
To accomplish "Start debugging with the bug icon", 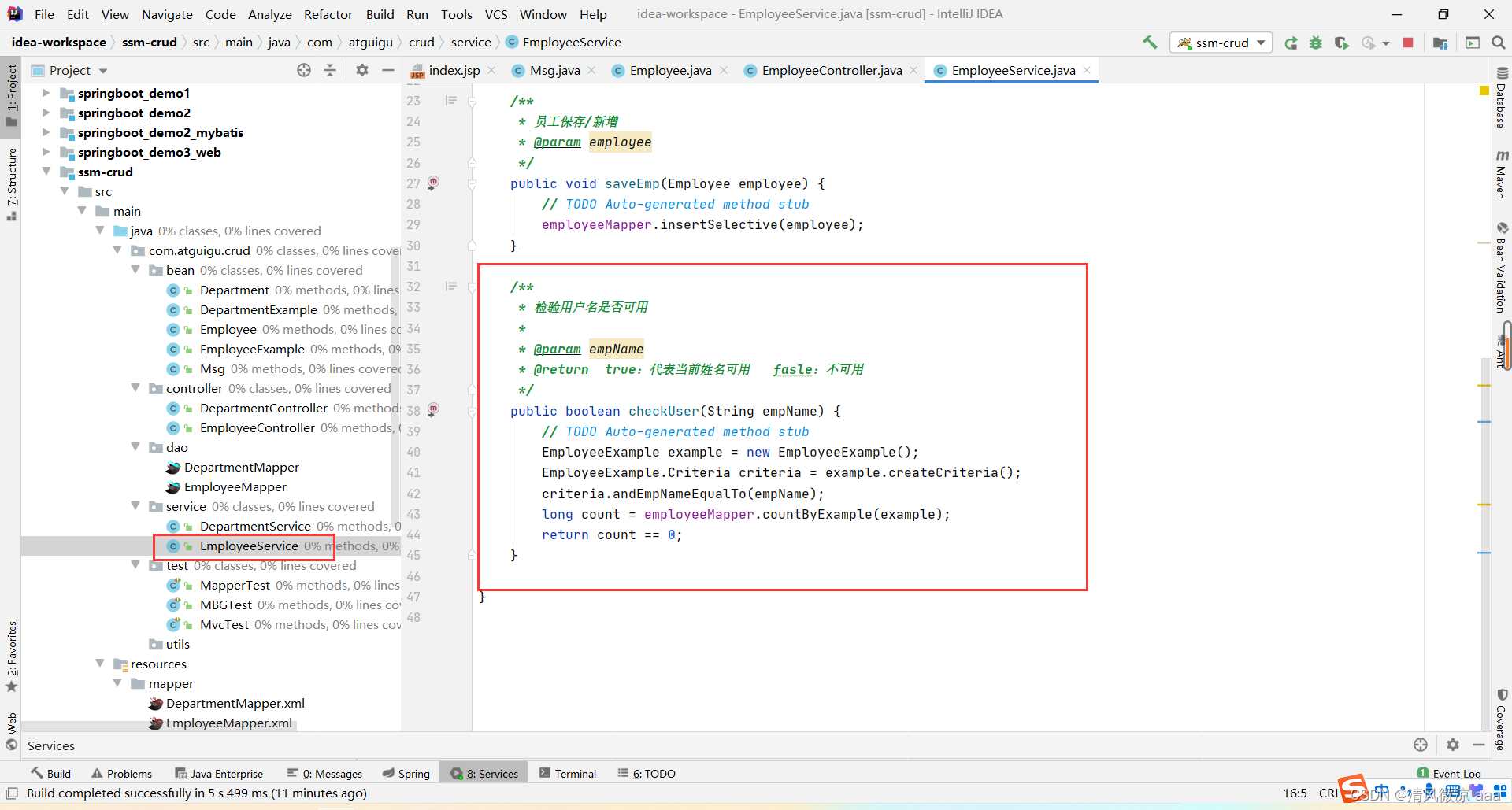I will tap(1316, 43).
